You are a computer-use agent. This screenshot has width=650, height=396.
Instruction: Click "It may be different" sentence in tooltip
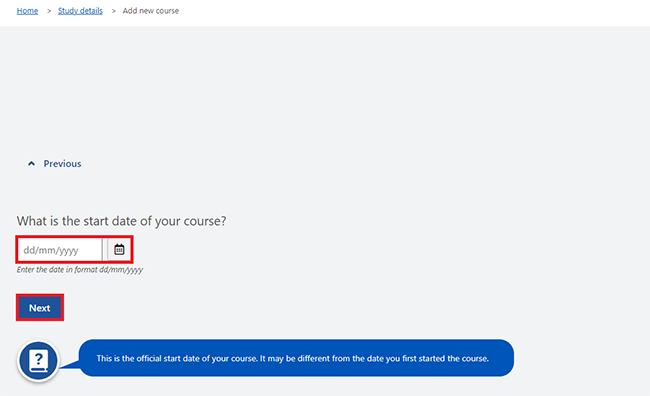tap(374, 358)
